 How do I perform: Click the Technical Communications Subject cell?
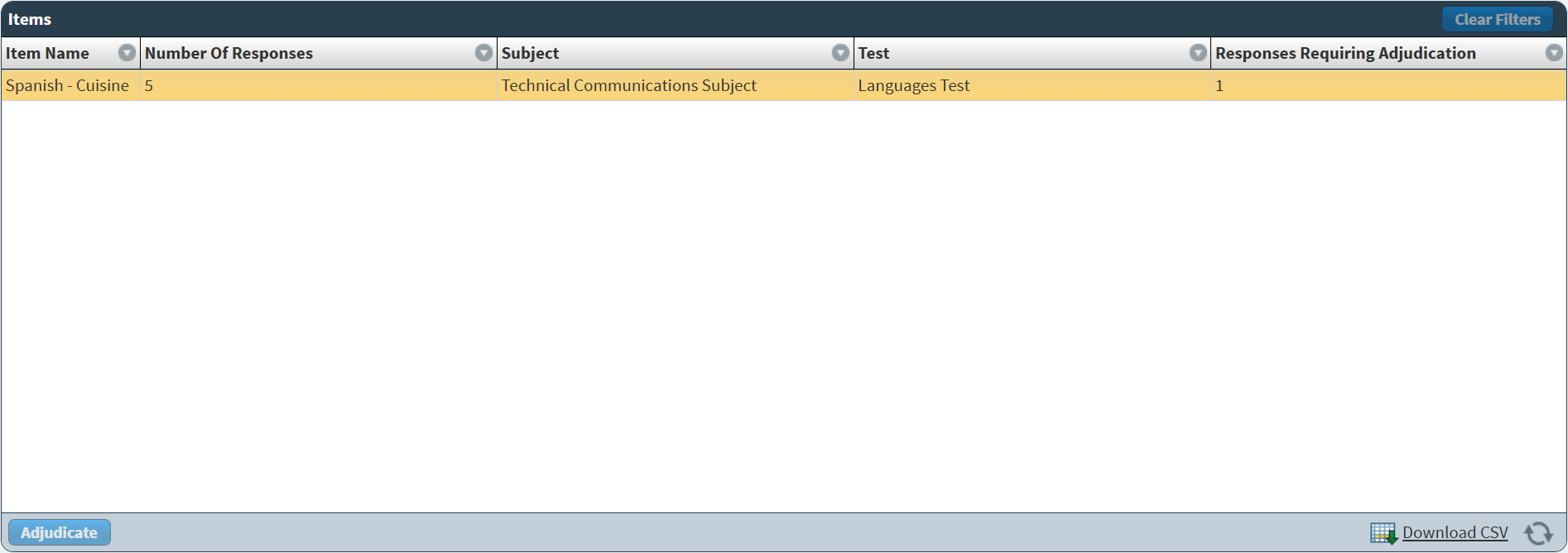point(629,85)
